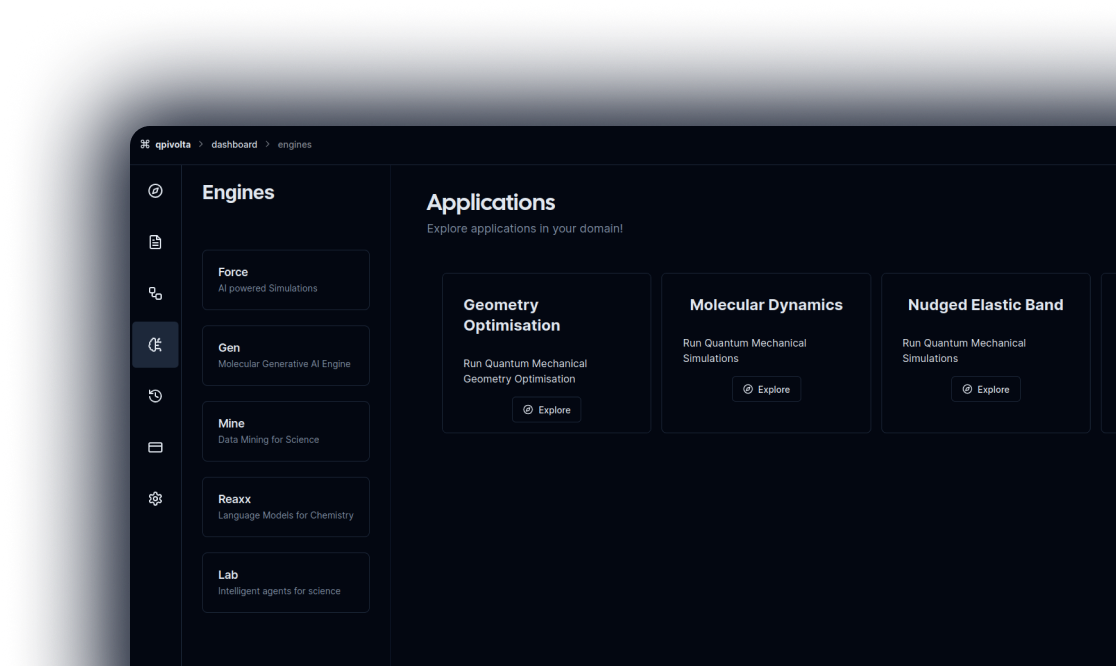The image size is (1116, 666).
Task: Click 'AI powered Simulations' subtitle
Action: pos(268,288)
